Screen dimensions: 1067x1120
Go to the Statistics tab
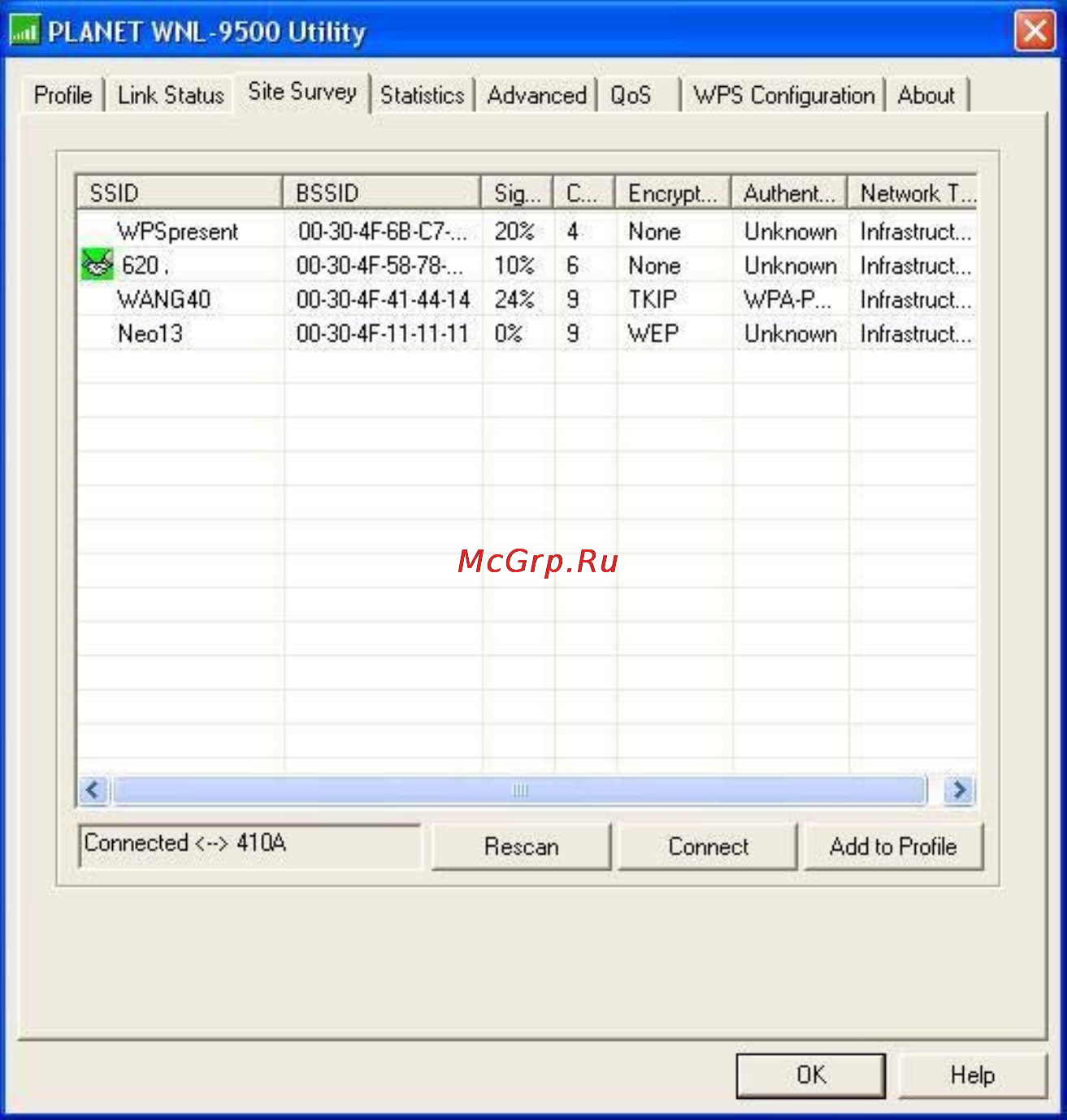pos(422,95)
